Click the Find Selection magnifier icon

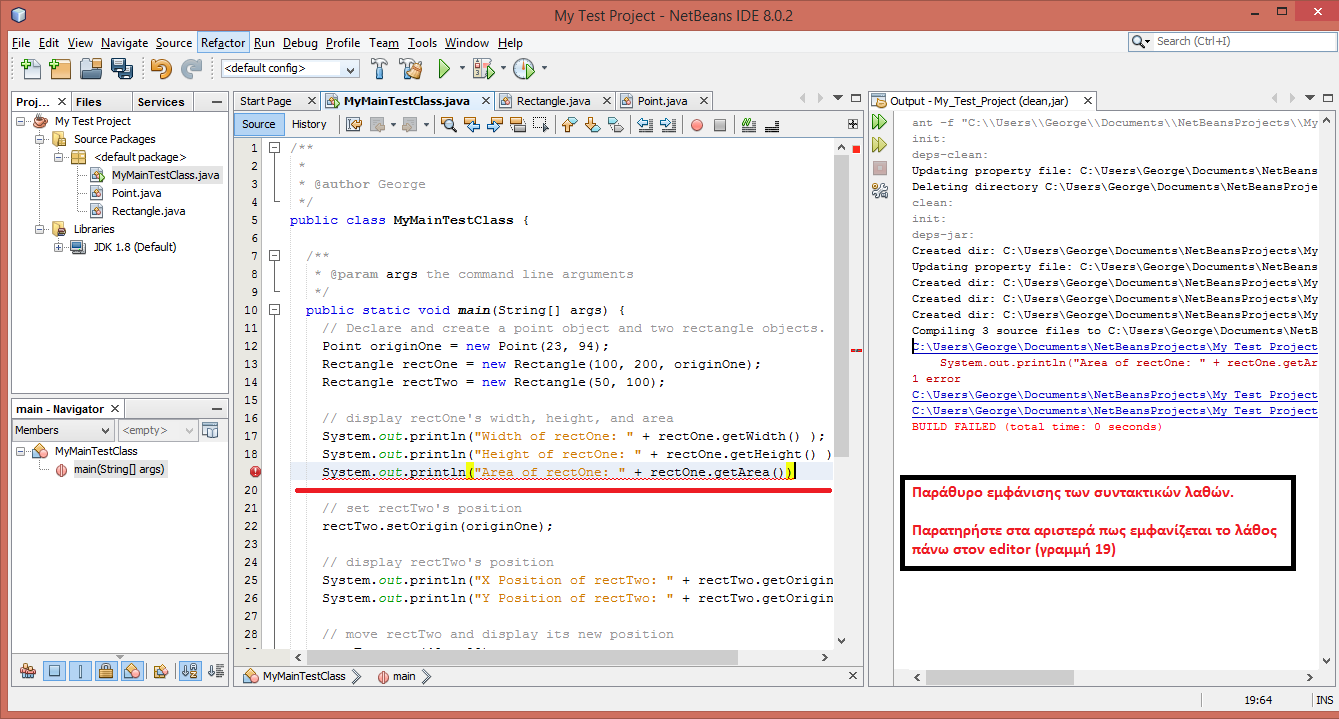(x=449, y=125)
